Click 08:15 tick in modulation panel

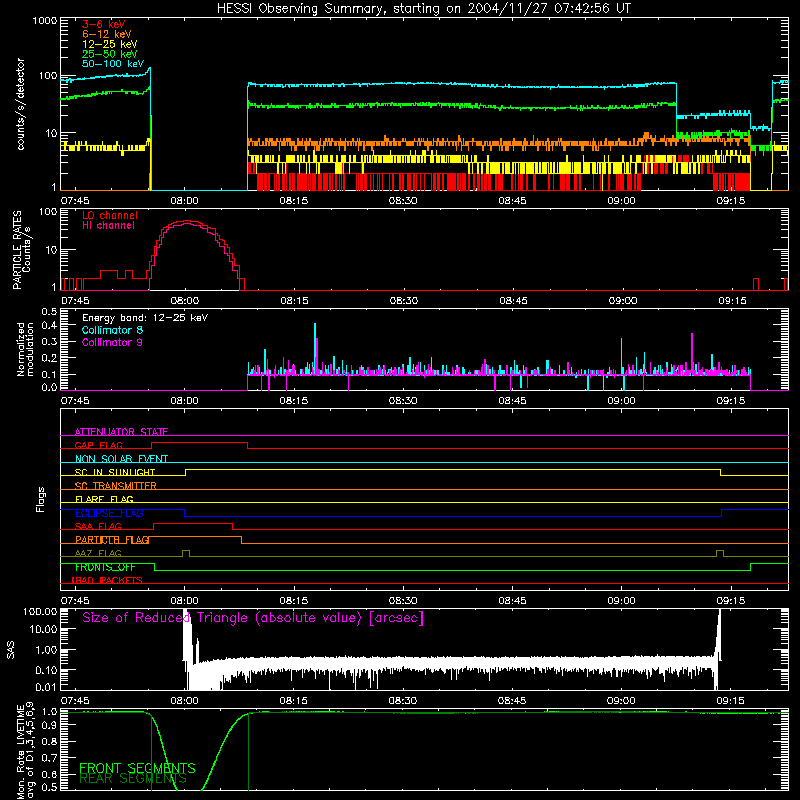[293, 401]
